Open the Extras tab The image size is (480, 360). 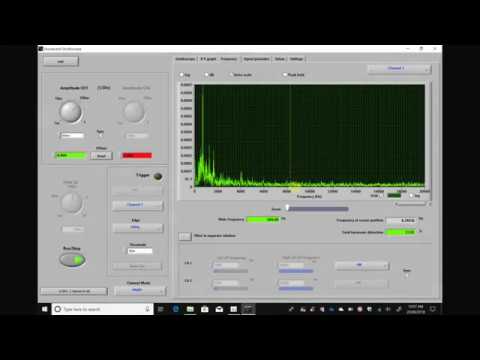[280, 59]
